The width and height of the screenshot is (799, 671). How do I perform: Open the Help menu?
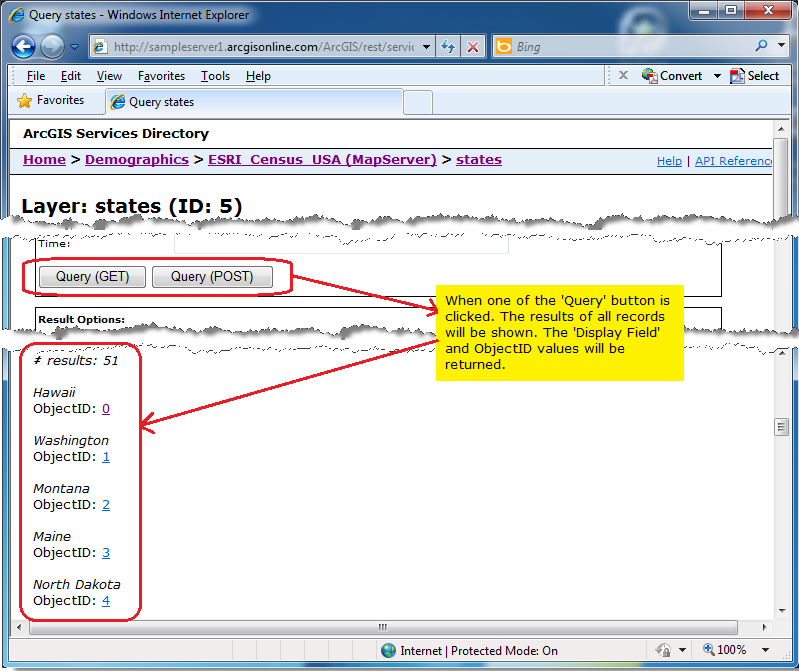tap(258, 76)
